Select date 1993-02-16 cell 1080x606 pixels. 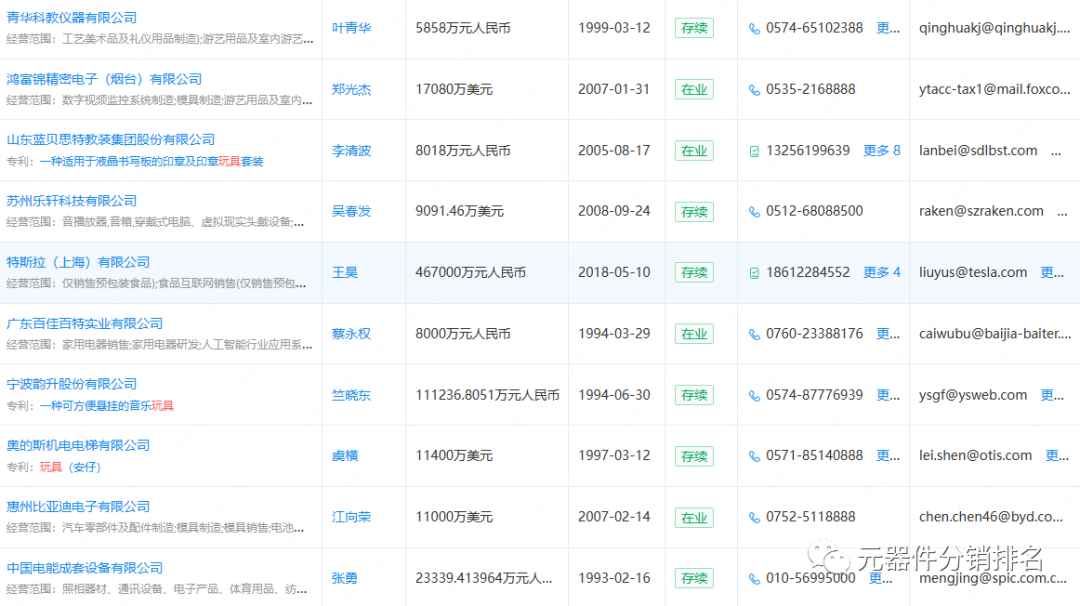coord(614,578)
